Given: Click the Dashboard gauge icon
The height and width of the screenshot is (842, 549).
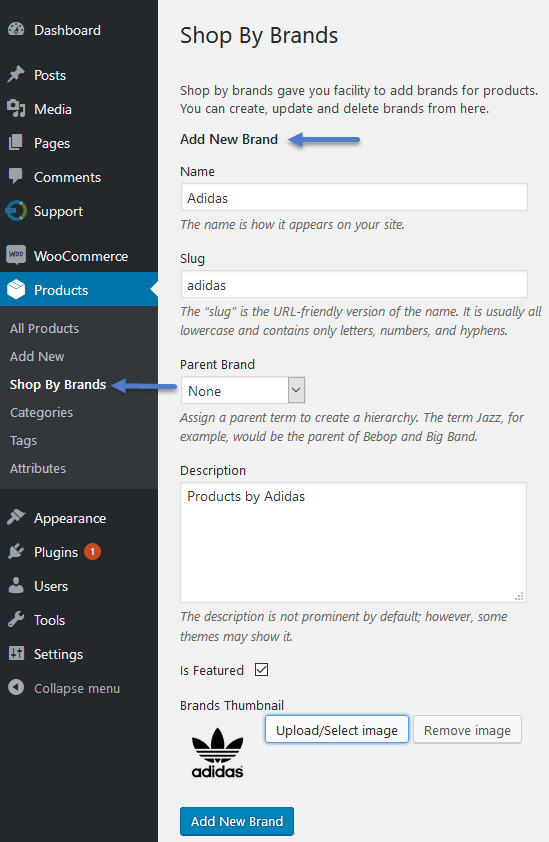Looking at the screenshot, I should (x=16, y=30).
